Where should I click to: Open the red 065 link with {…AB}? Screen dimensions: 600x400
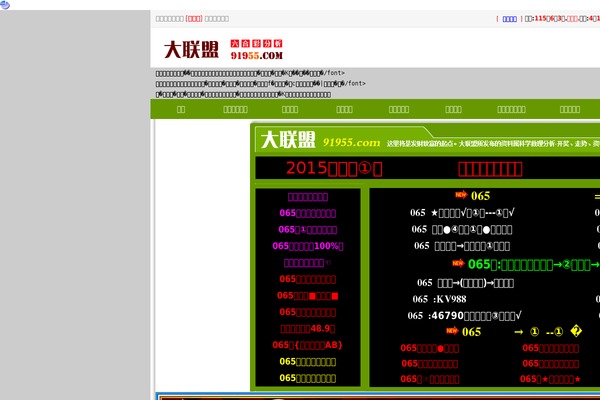point(308,345)
